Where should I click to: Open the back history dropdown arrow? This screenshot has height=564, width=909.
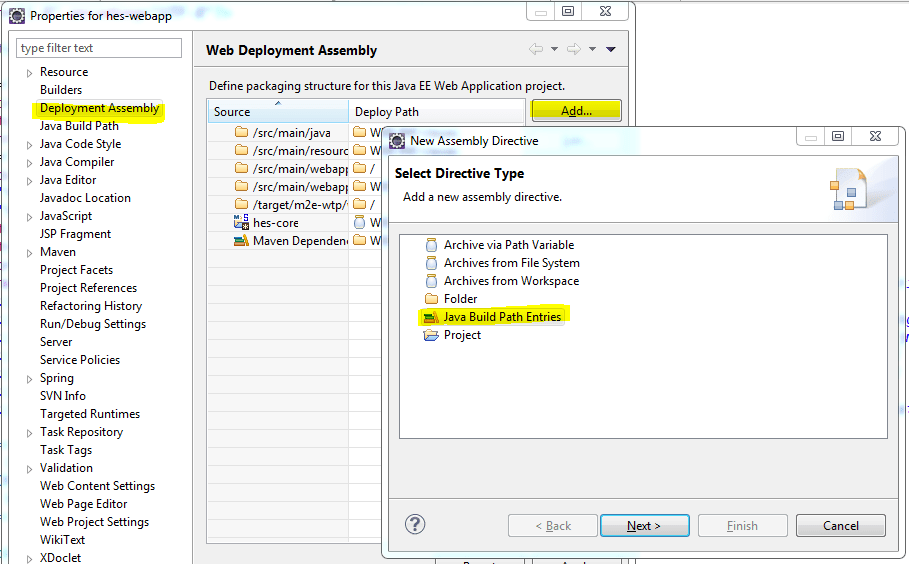(554, 49)
